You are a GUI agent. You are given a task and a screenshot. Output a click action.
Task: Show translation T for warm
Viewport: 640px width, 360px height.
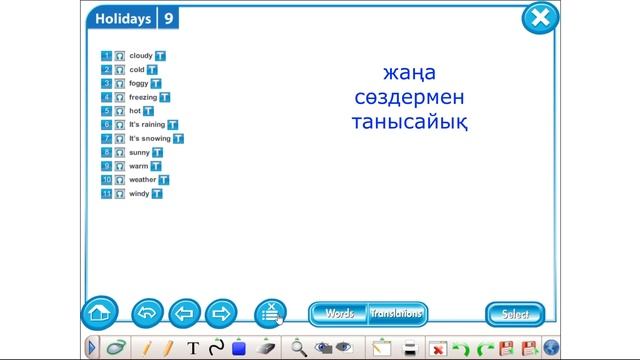[x=156, y=166]
